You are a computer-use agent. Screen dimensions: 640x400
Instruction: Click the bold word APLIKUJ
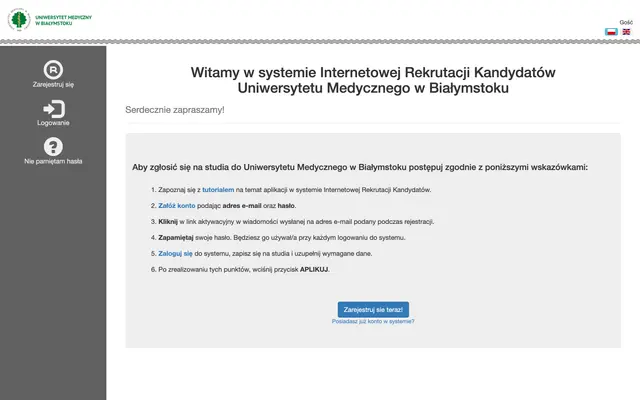[314, 269]
